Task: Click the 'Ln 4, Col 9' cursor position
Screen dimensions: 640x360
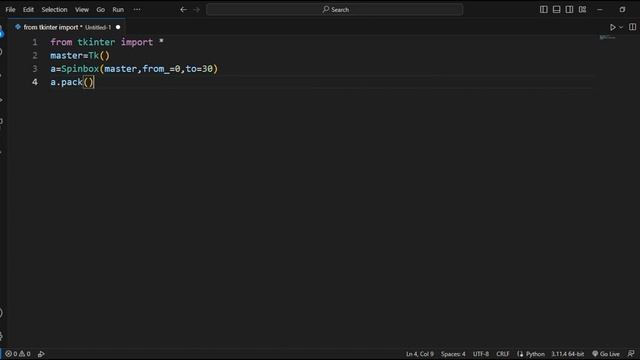Action: tap(420, 354)
